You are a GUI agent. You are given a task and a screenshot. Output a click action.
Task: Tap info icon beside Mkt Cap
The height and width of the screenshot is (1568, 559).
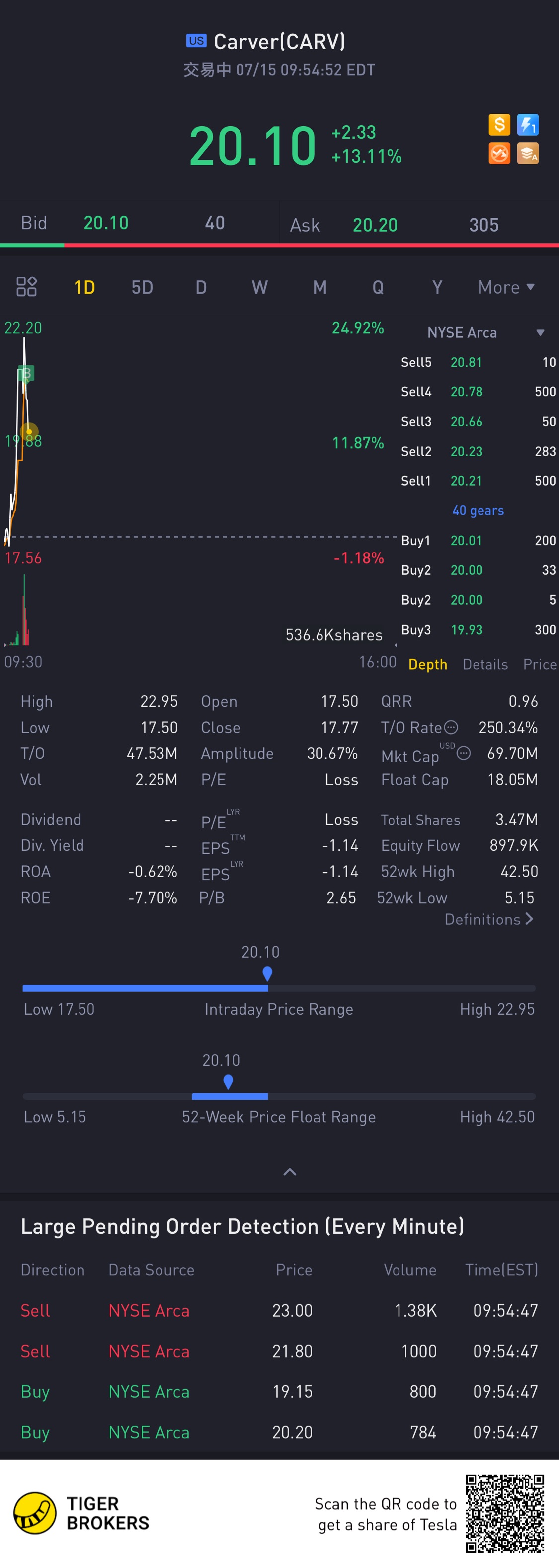464,753
